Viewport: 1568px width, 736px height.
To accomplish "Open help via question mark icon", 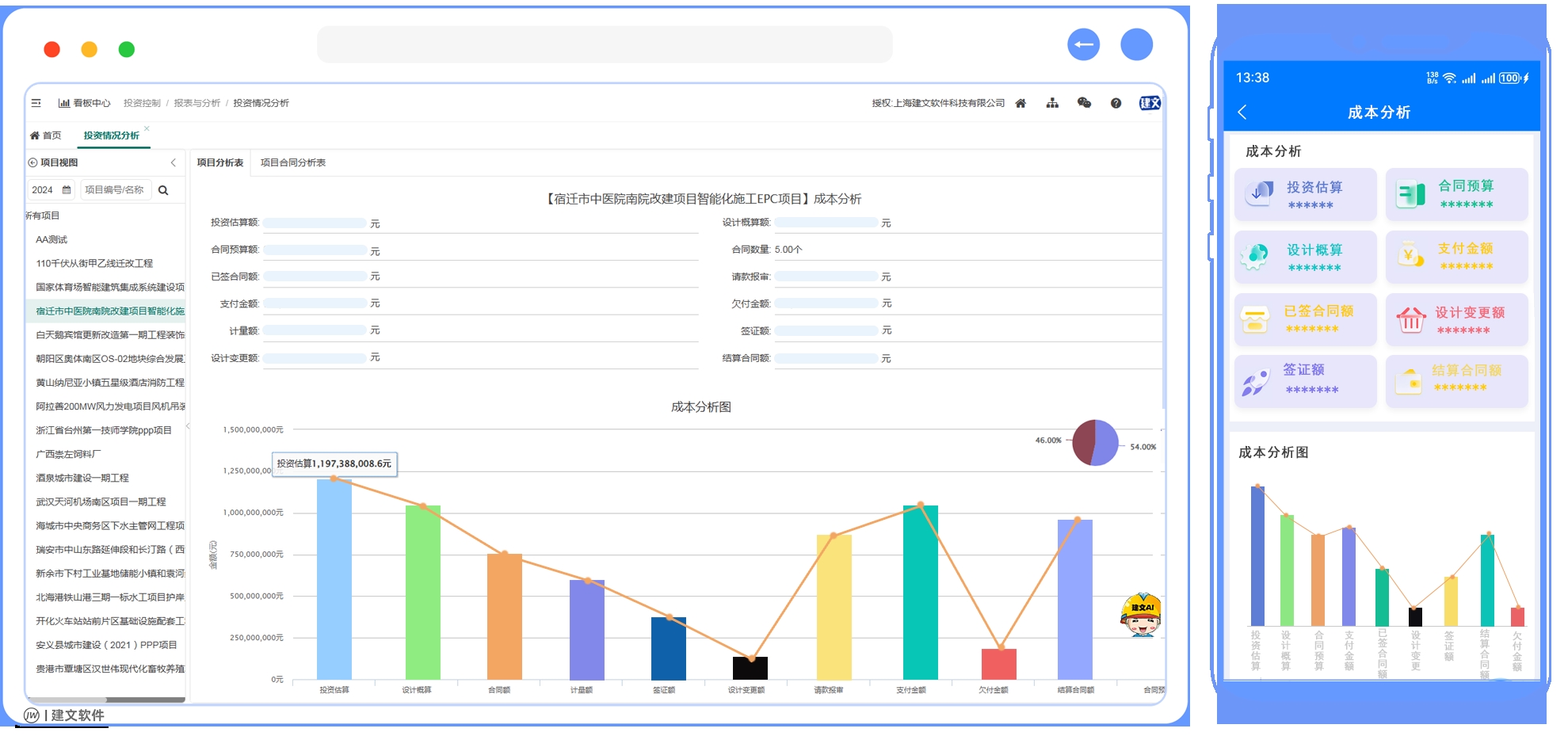I will [x=1116, y=103].
